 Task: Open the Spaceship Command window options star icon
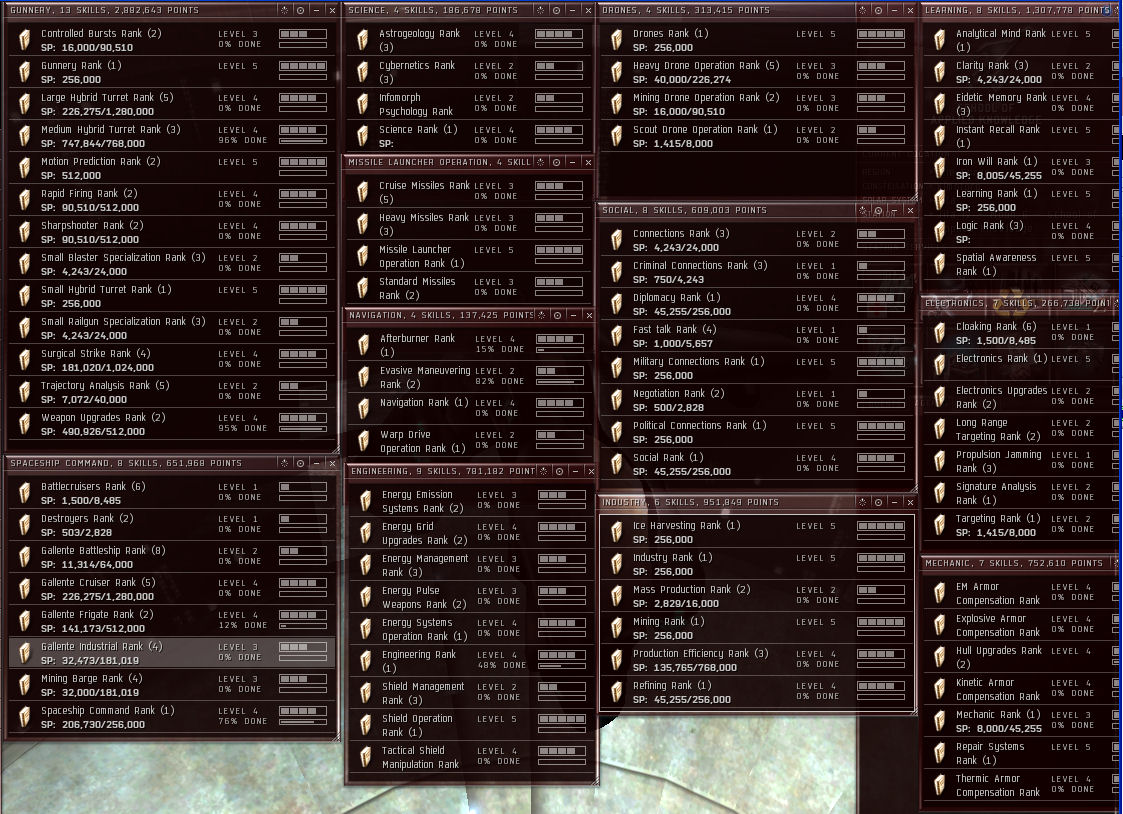[x=284, y=463]
